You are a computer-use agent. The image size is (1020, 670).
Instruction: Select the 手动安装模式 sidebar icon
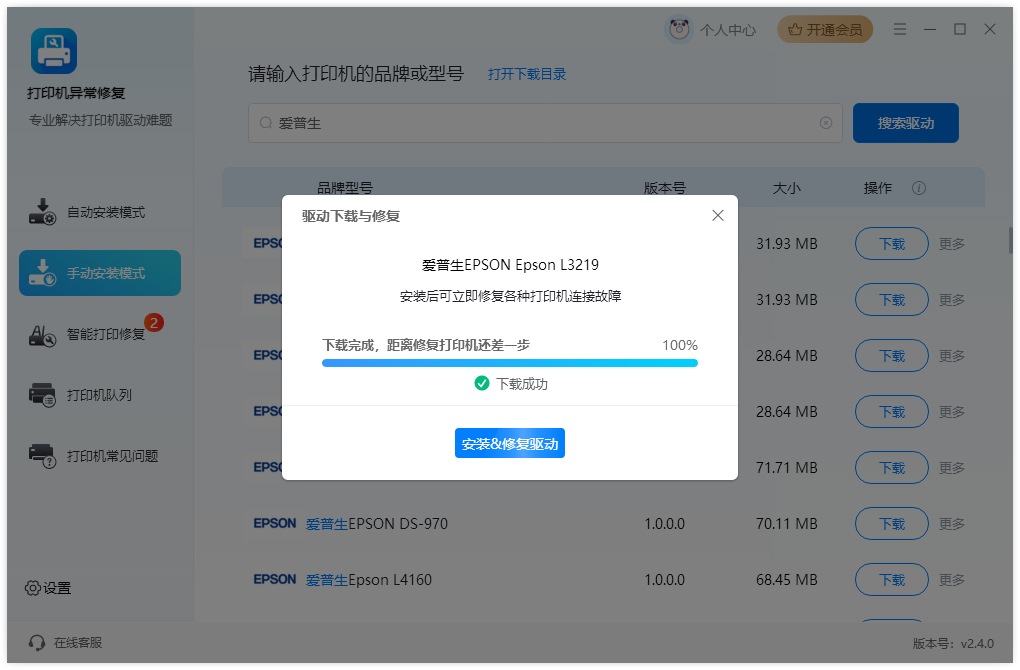(42, 273)
